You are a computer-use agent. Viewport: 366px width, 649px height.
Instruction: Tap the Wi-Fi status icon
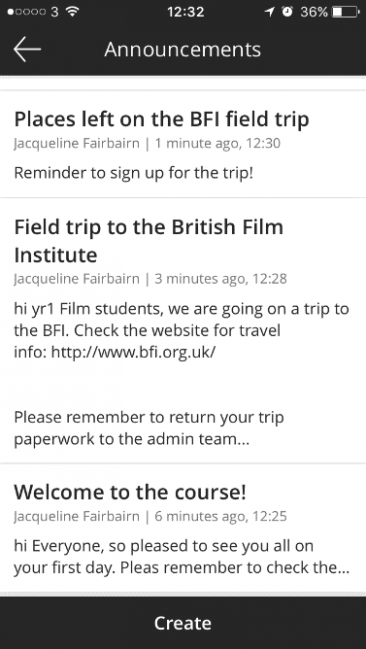pos(73,12)
